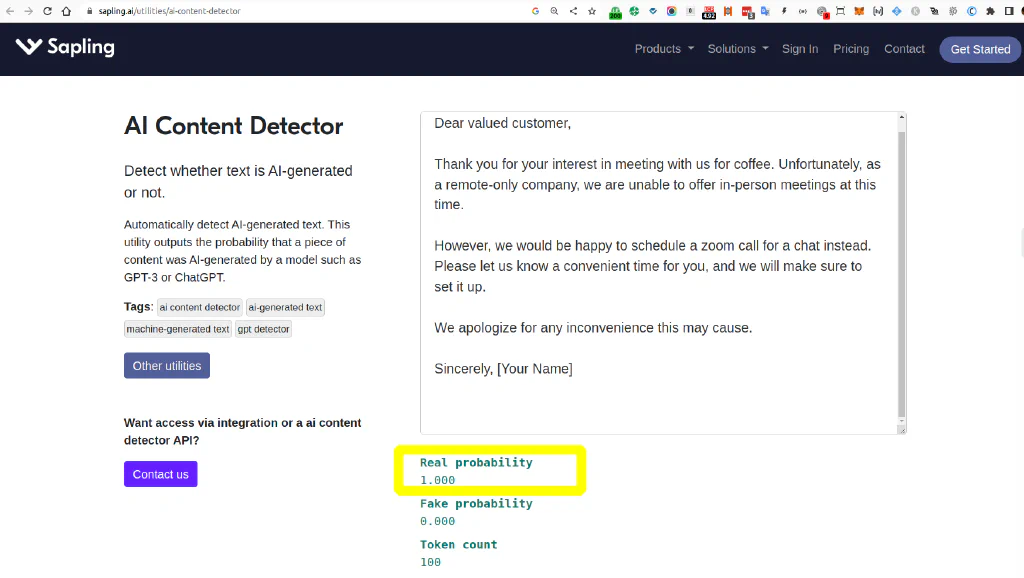Viewport: 1024px width, 578px height.
Task: Open the extension with red 9 badge
Action: [x=823, y=12]
